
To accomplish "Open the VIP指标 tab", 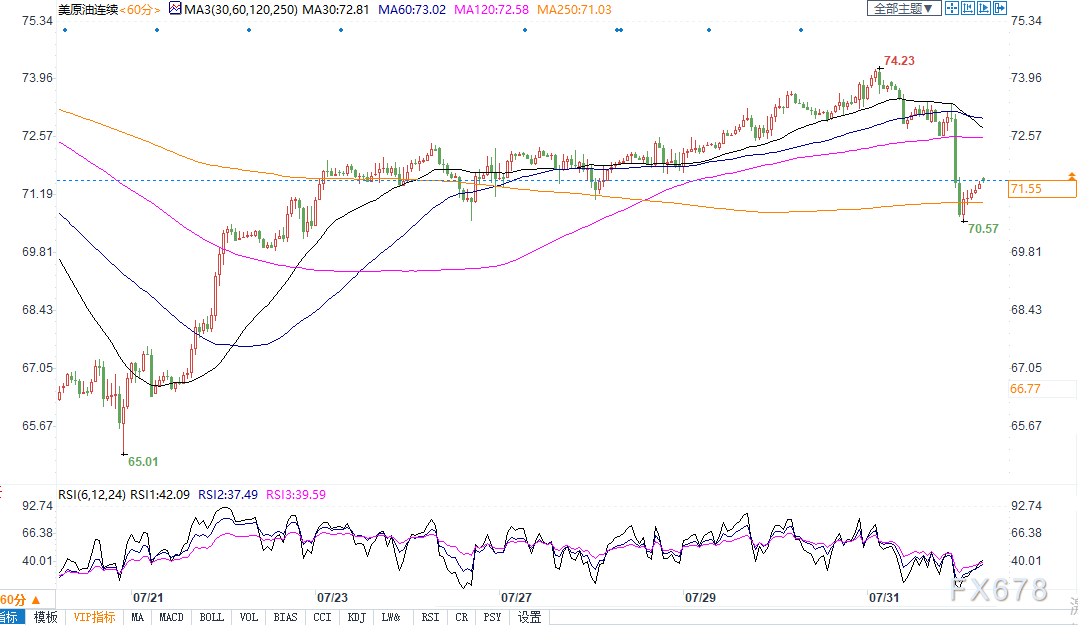I will [x=94, y=617].
